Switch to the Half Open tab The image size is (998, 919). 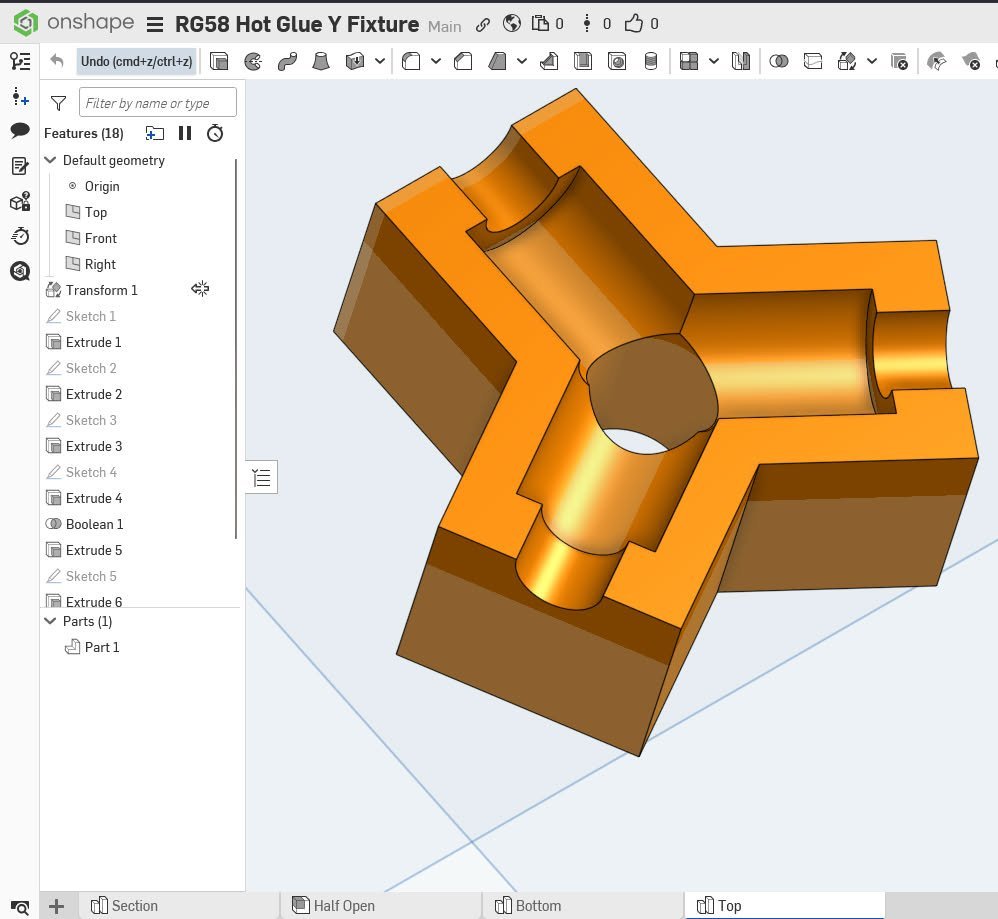pos(344,906)
